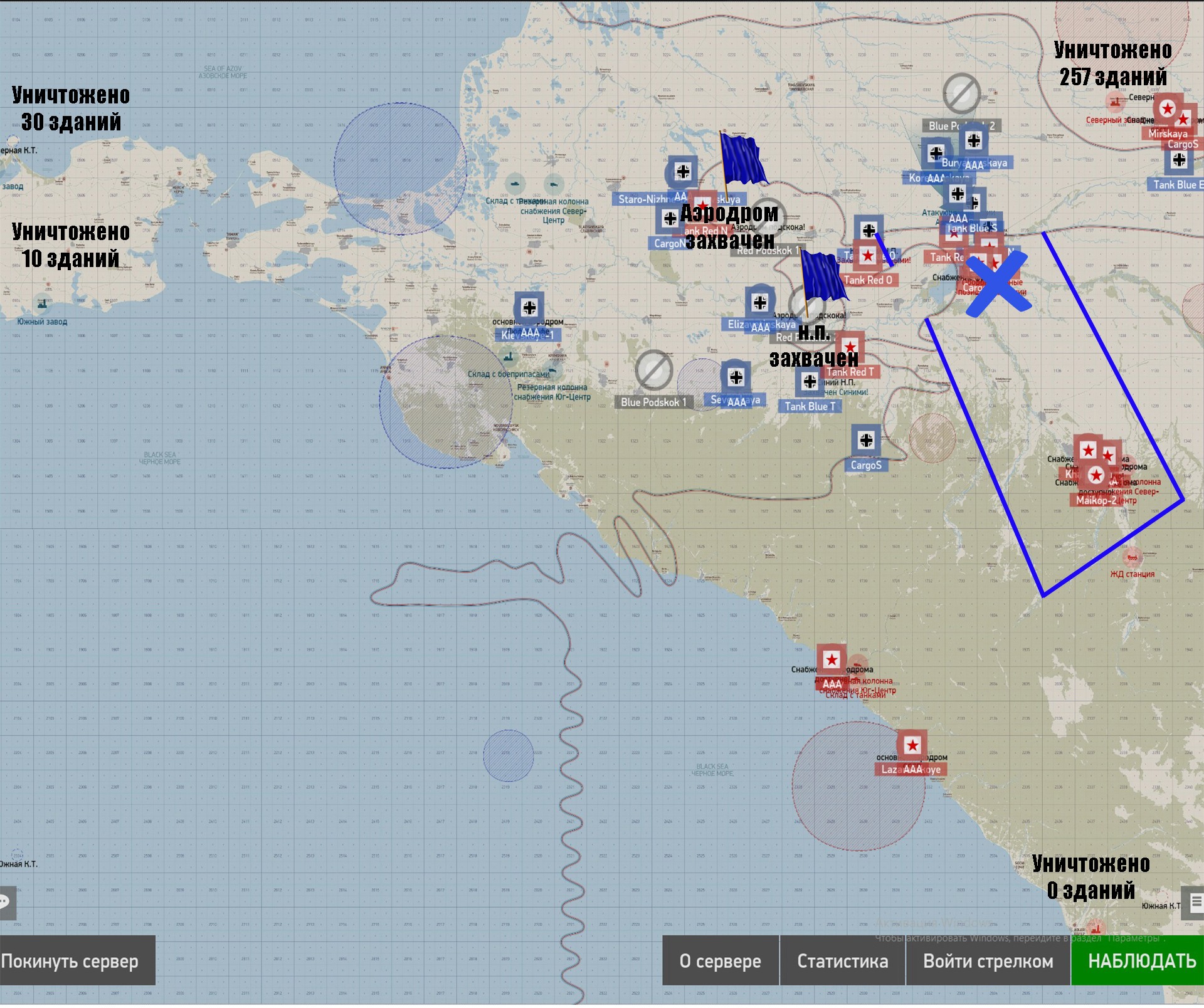This screenshot has width=1204, height=1008.
Task: Click the Kiev blue main airfield icon
Action: (529, 308)
